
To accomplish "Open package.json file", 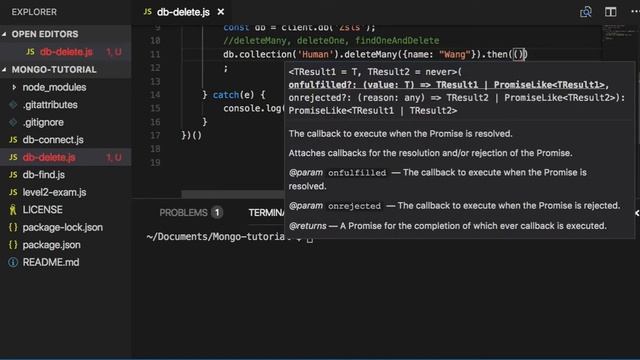I will point(51,245).
